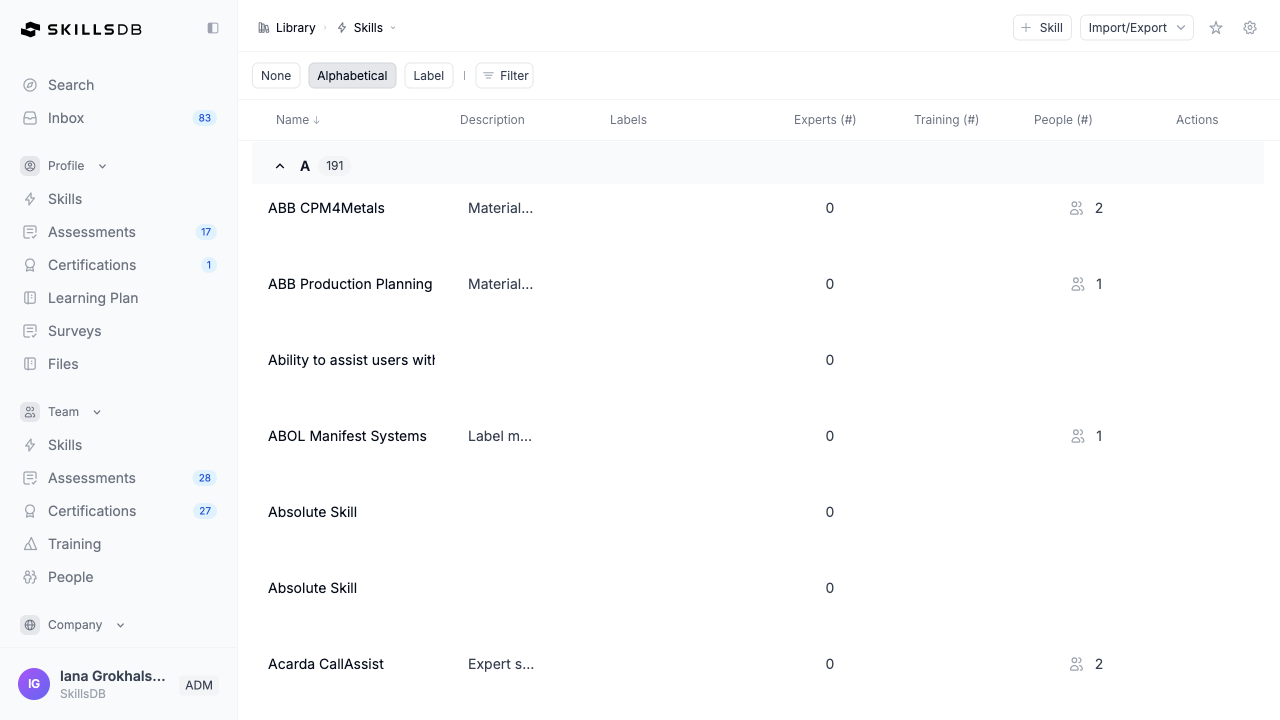Open Team Certifications page
The height and width of the screenshot is (720, 1280).
pos(92,511)
